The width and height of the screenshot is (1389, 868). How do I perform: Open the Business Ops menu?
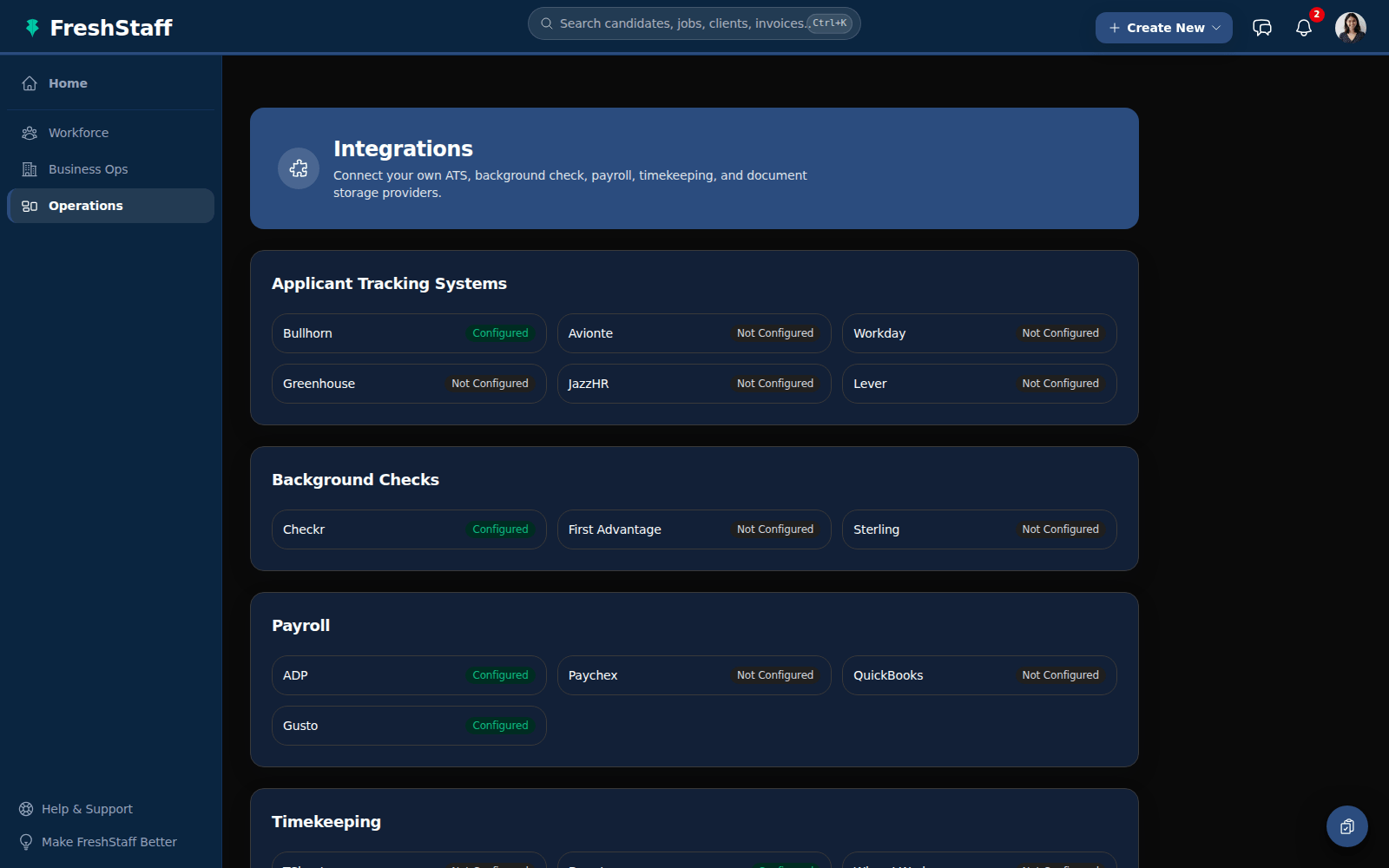click(111, 169)
